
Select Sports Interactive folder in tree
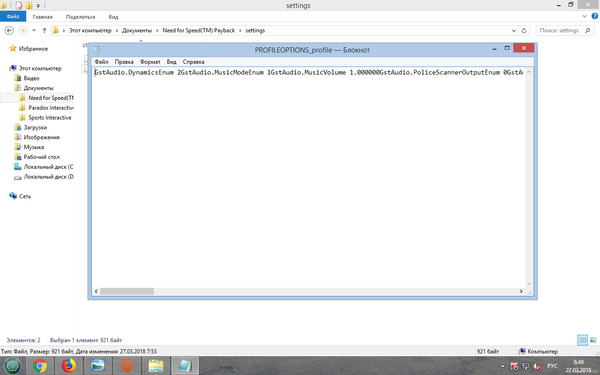click(50, 118)
